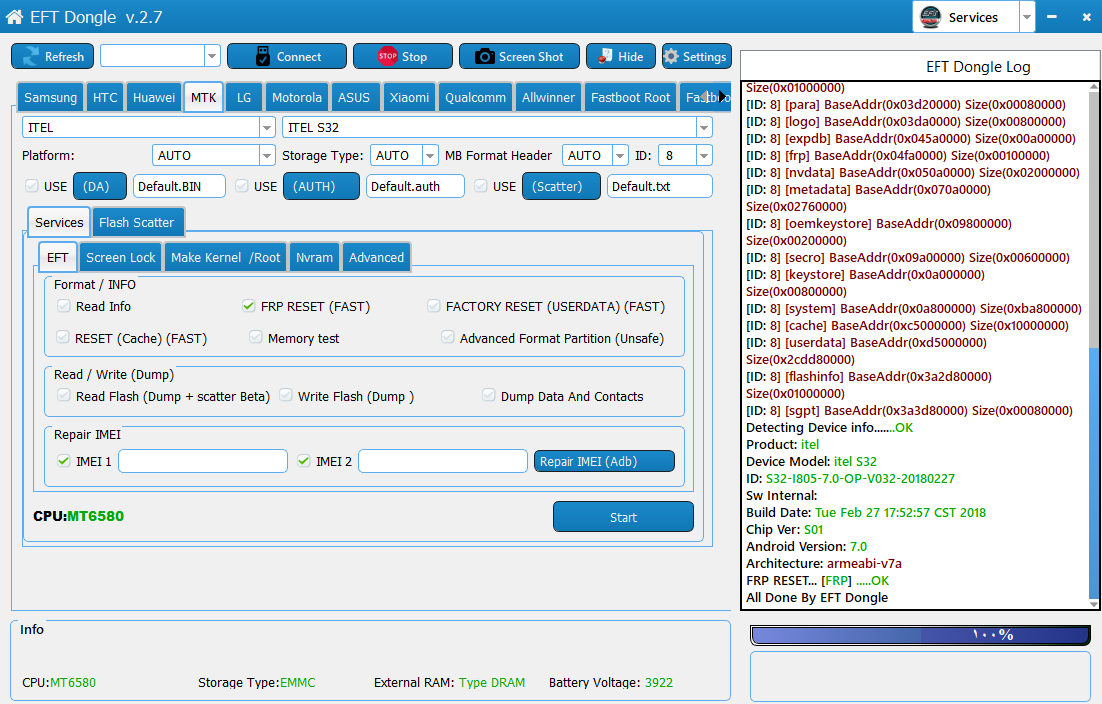Tick Read Flash (Dump + scatter Beta)
Viewport: 1102px width, 704px height.
tap(64, 396)
